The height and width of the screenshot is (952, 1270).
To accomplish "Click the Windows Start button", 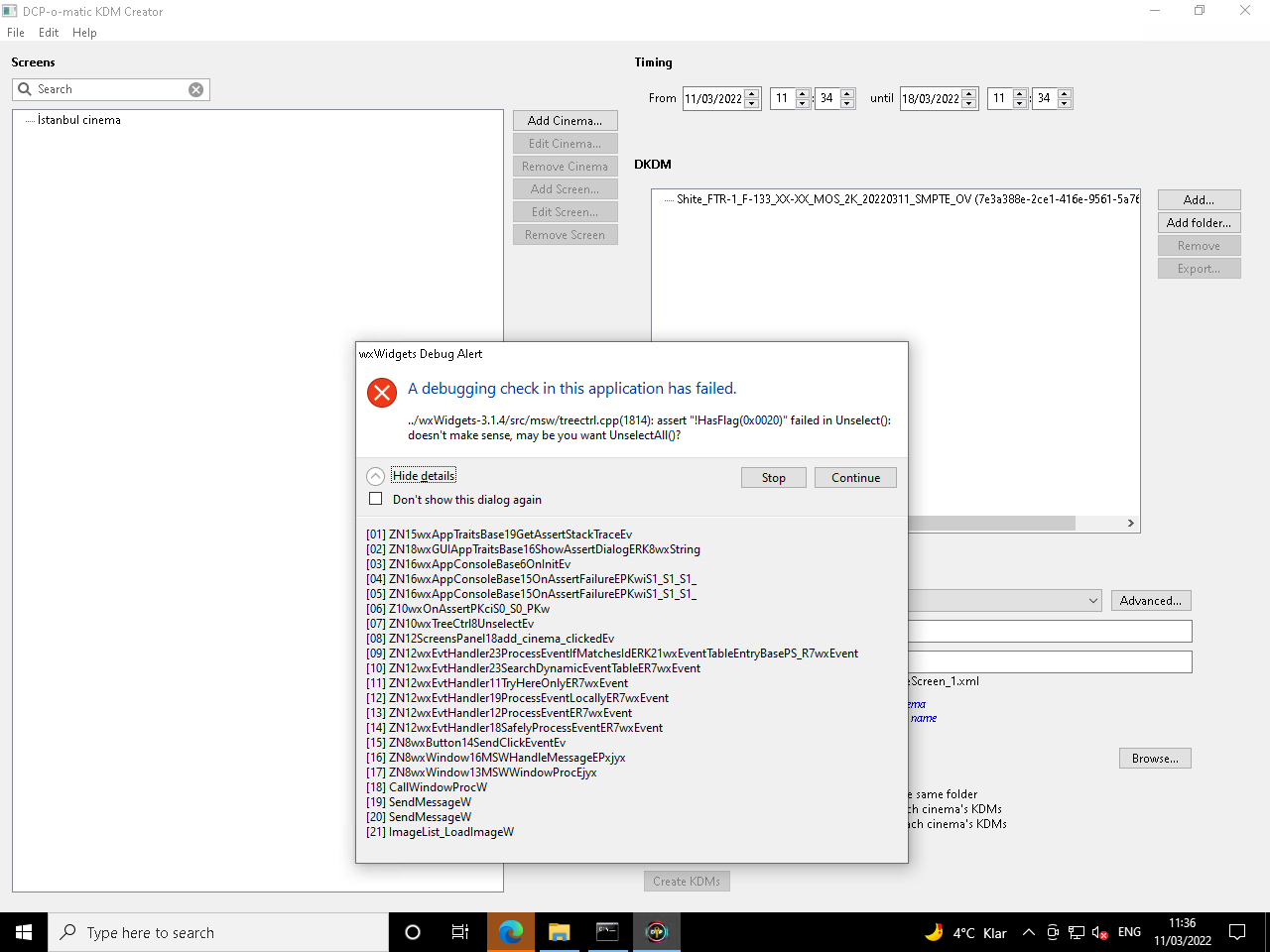I will point(24,932).
